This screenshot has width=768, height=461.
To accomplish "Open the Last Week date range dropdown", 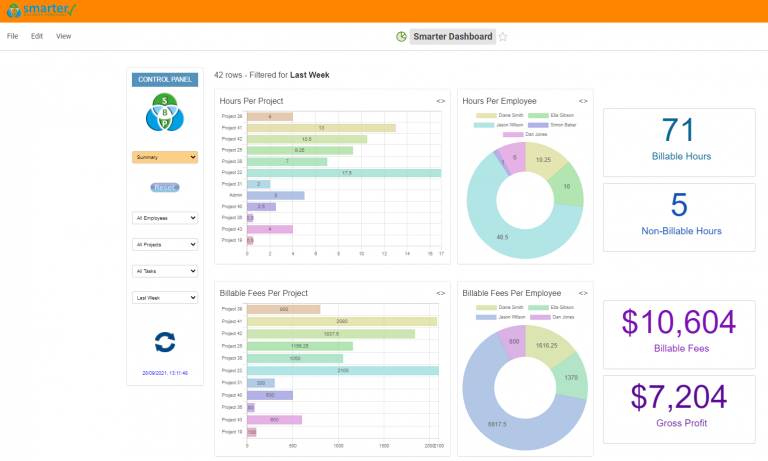I will [165, 297].
